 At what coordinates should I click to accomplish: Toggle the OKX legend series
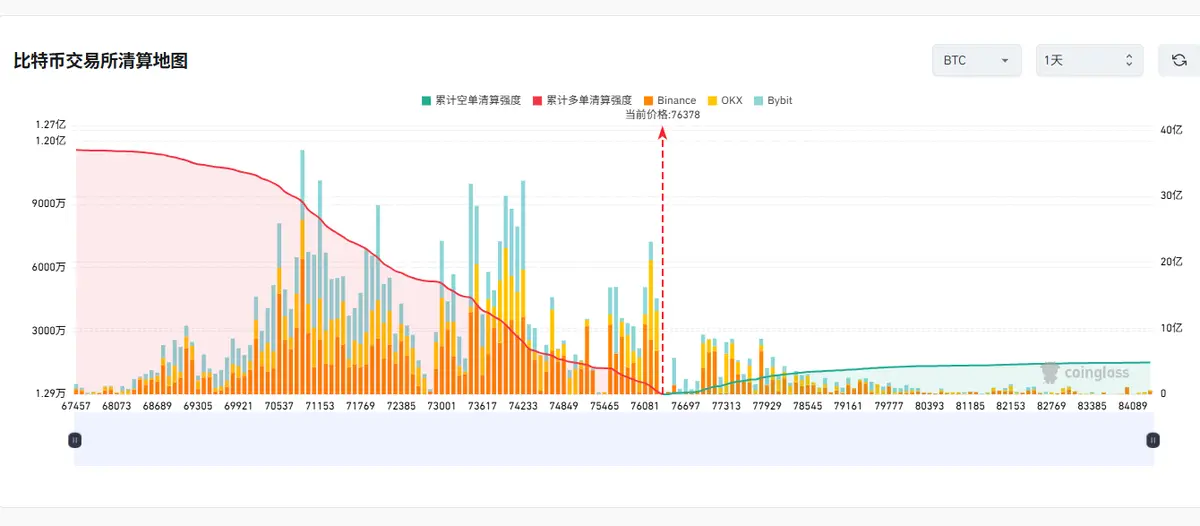click(724, 100)
